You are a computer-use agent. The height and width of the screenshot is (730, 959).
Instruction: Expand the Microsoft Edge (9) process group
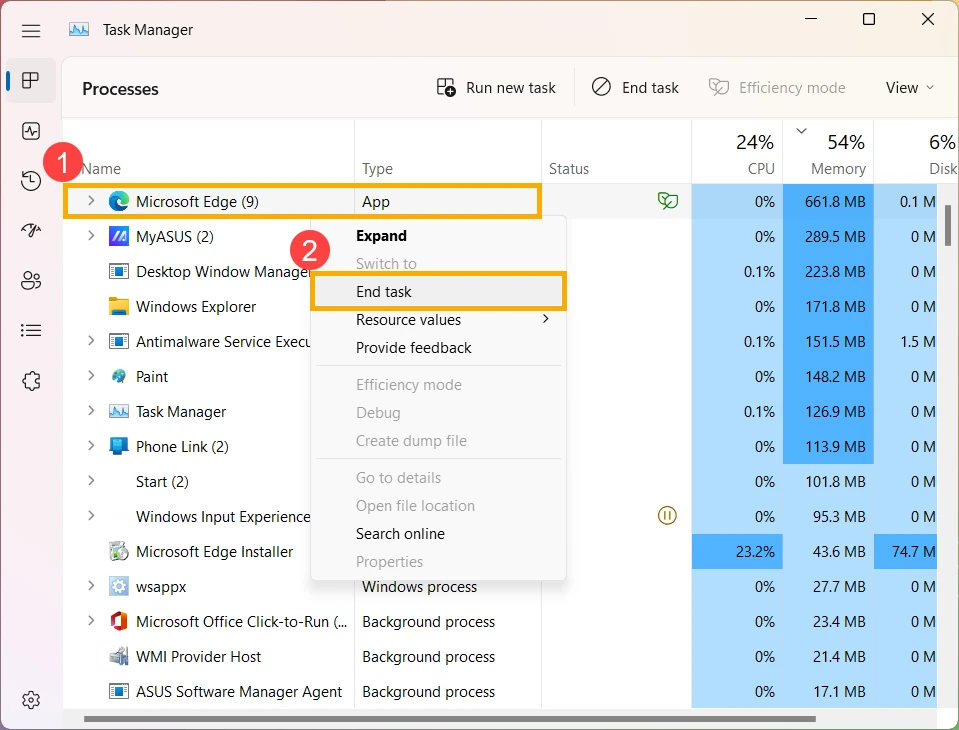pos(91,201)
